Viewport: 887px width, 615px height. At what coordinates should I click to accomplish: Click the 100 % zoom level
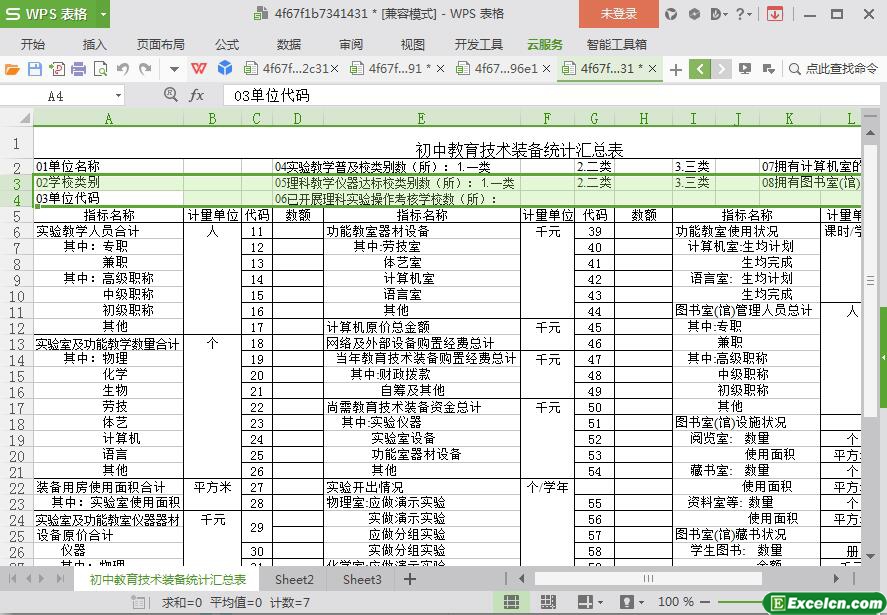coord(676,603)
